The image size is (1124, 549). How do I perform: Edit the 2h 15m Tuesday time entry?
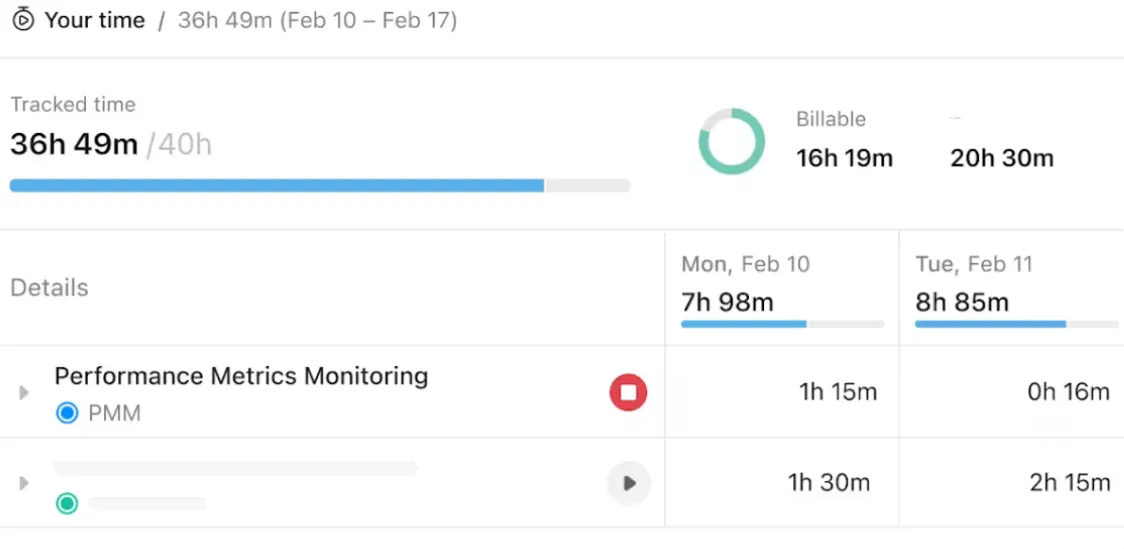coord(1070,483)
